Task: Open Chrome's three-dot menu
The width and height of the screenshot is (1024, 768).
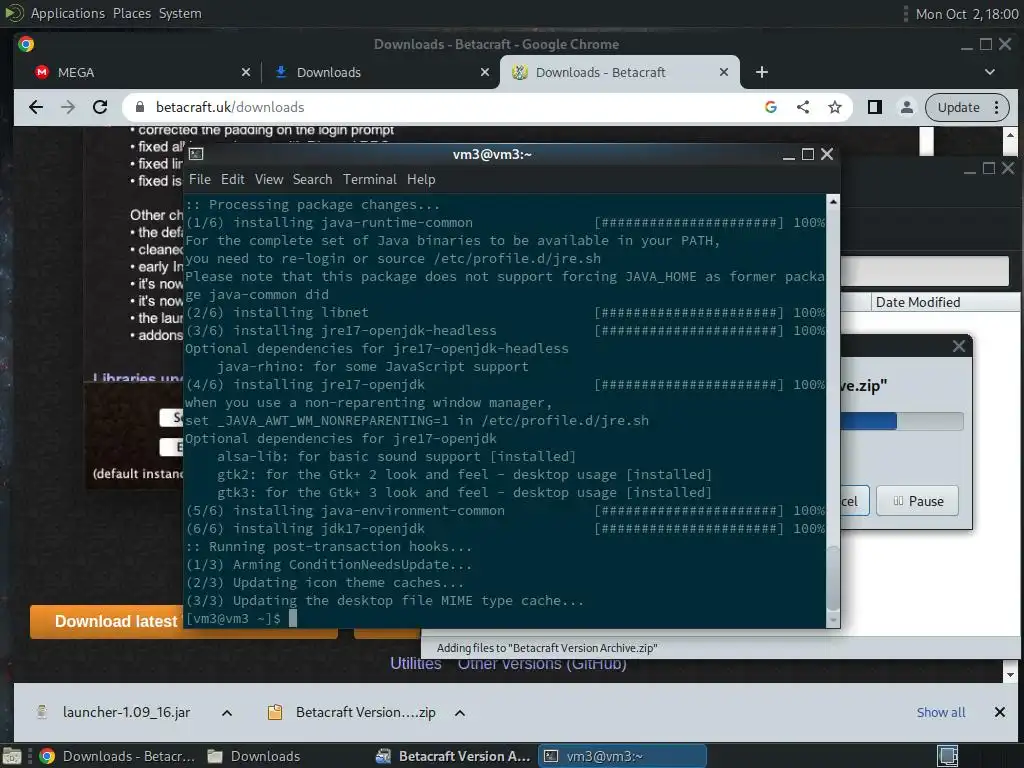Action: tap(997, 107)
